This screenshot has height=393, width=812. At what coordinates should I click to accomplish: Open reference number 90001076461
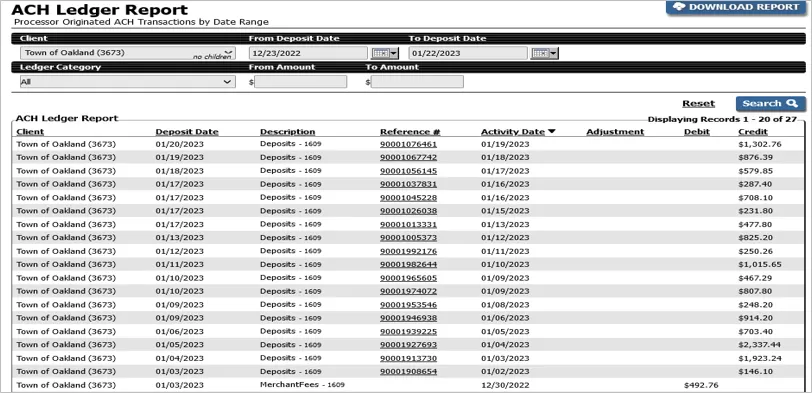pos(408,144)
